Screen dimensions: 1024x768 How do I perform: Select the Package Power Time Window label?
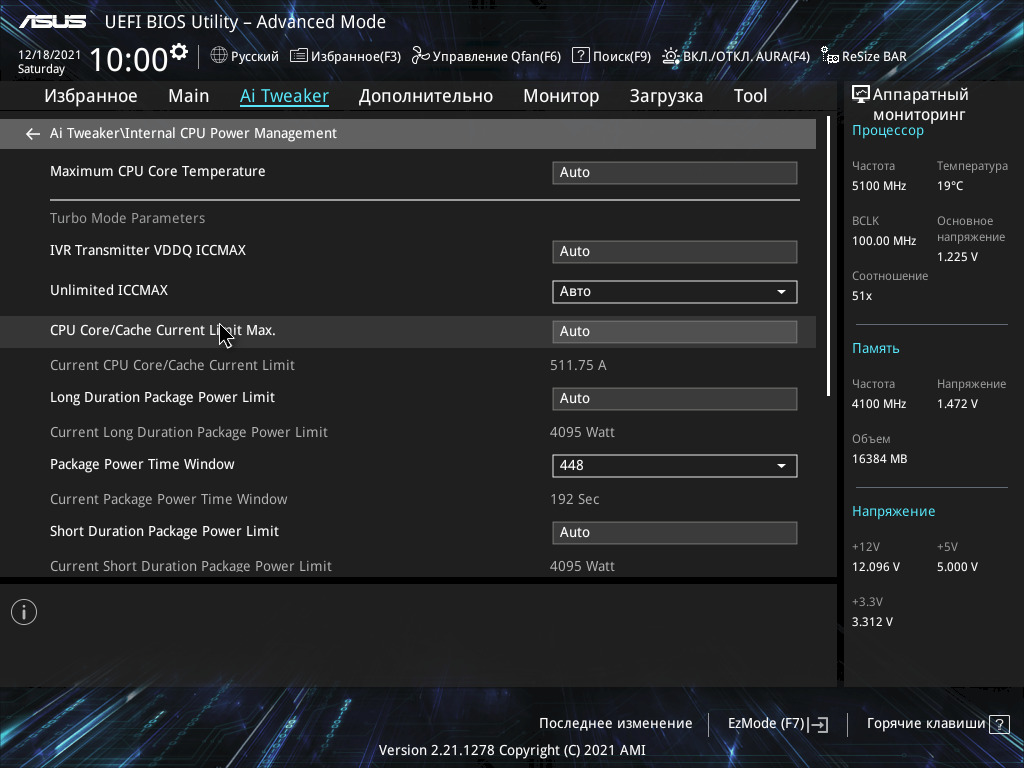pyautogui.click(x=142, y=464)
